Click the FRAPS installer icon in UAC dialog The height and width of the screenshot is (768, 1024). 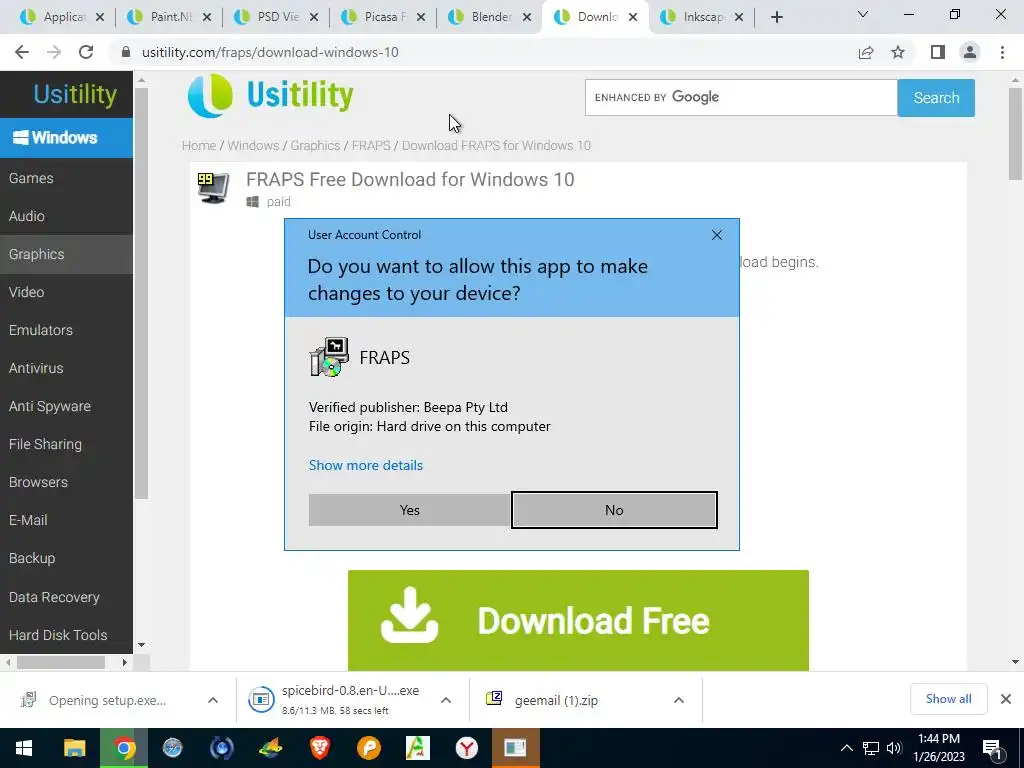tap(329, 357)
